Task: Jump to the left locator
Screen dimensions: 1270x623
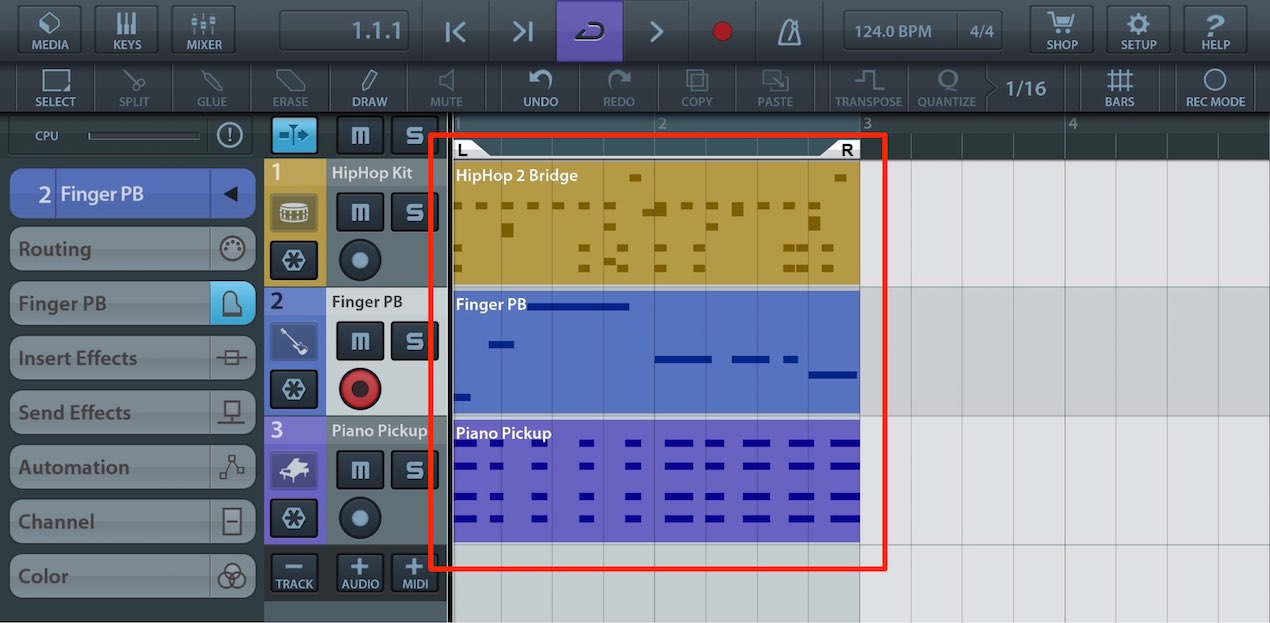Action: tap(455, 32)
